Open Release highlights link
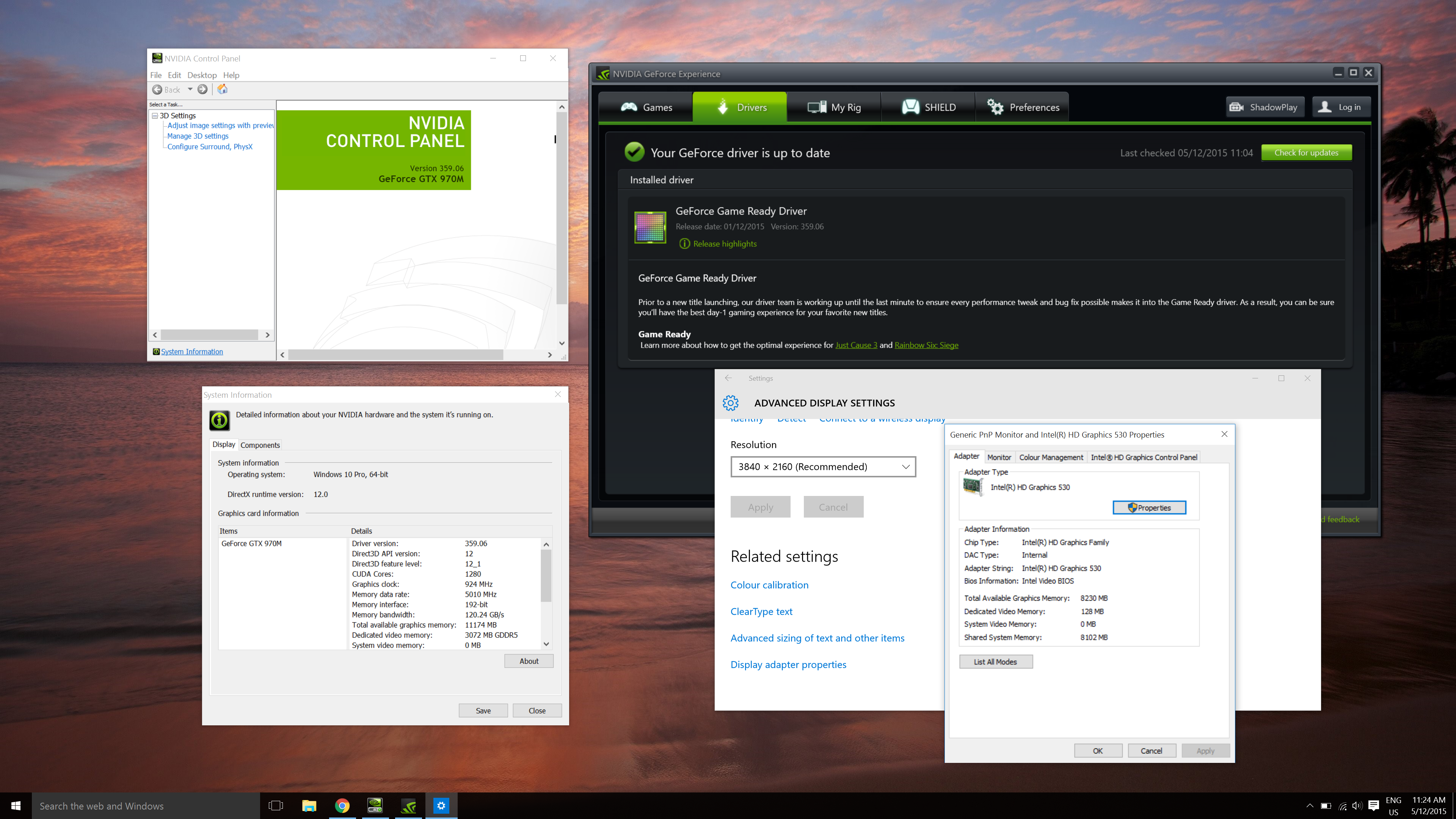Screen dimensions: 1456x819 point(725,243)
